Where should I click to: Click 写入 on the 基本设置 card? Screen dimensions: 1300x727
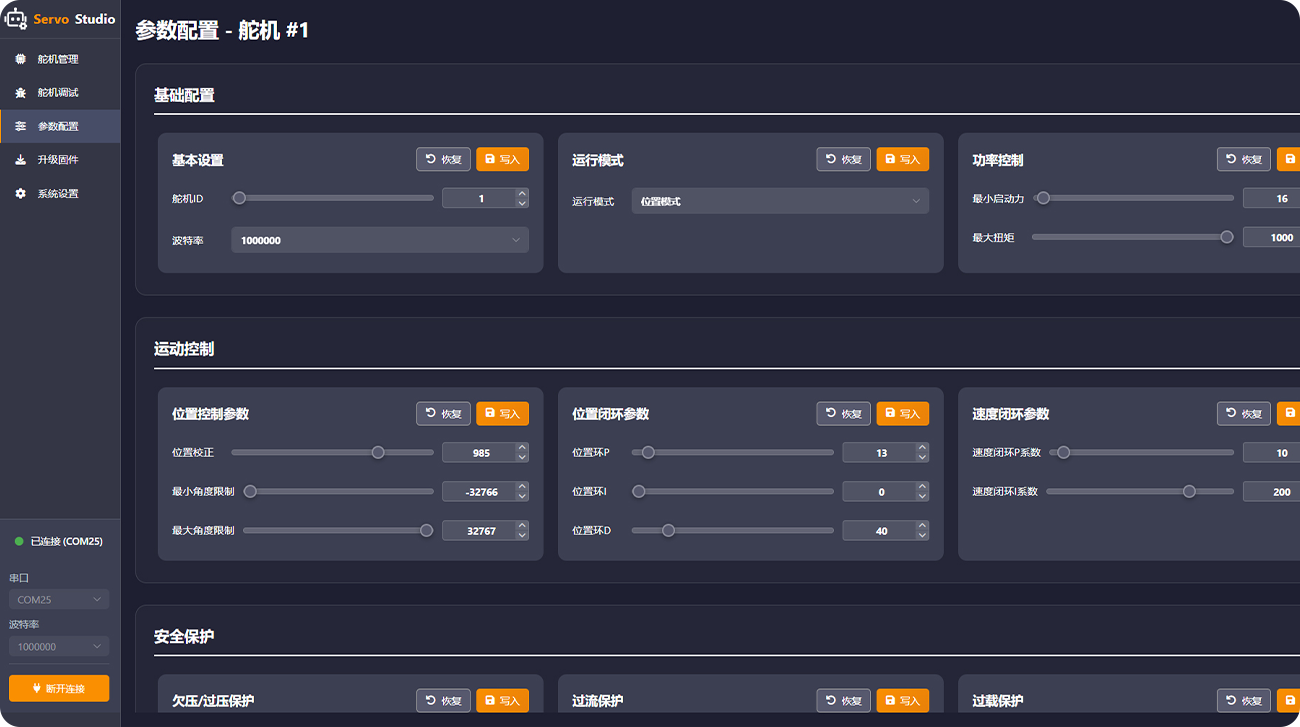(502, 159)
